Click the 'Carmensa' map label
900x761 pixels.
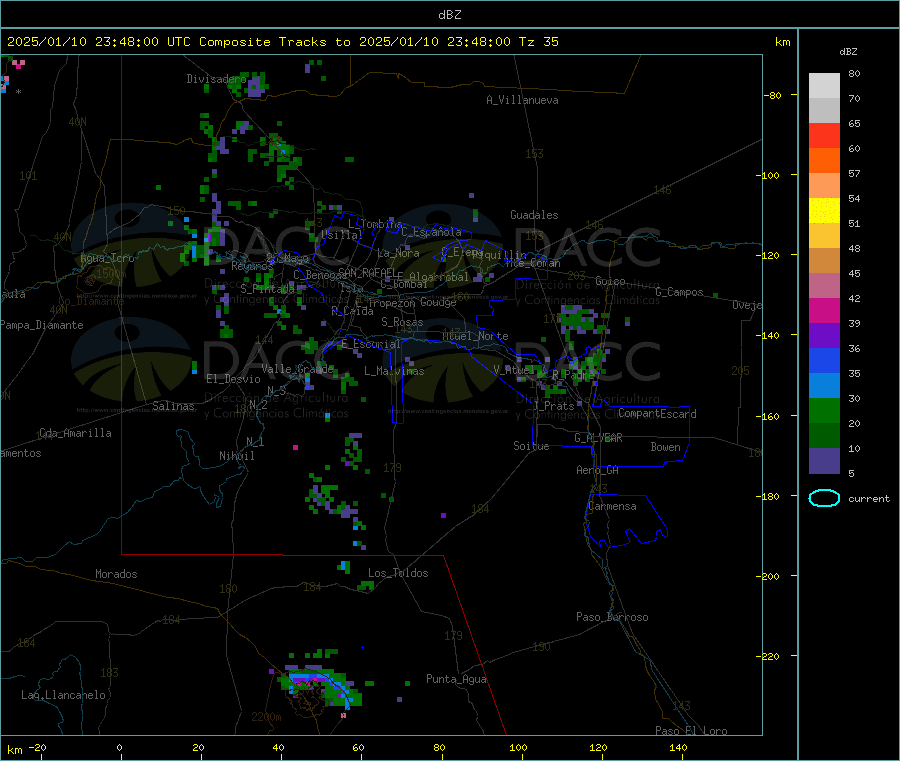612,506
